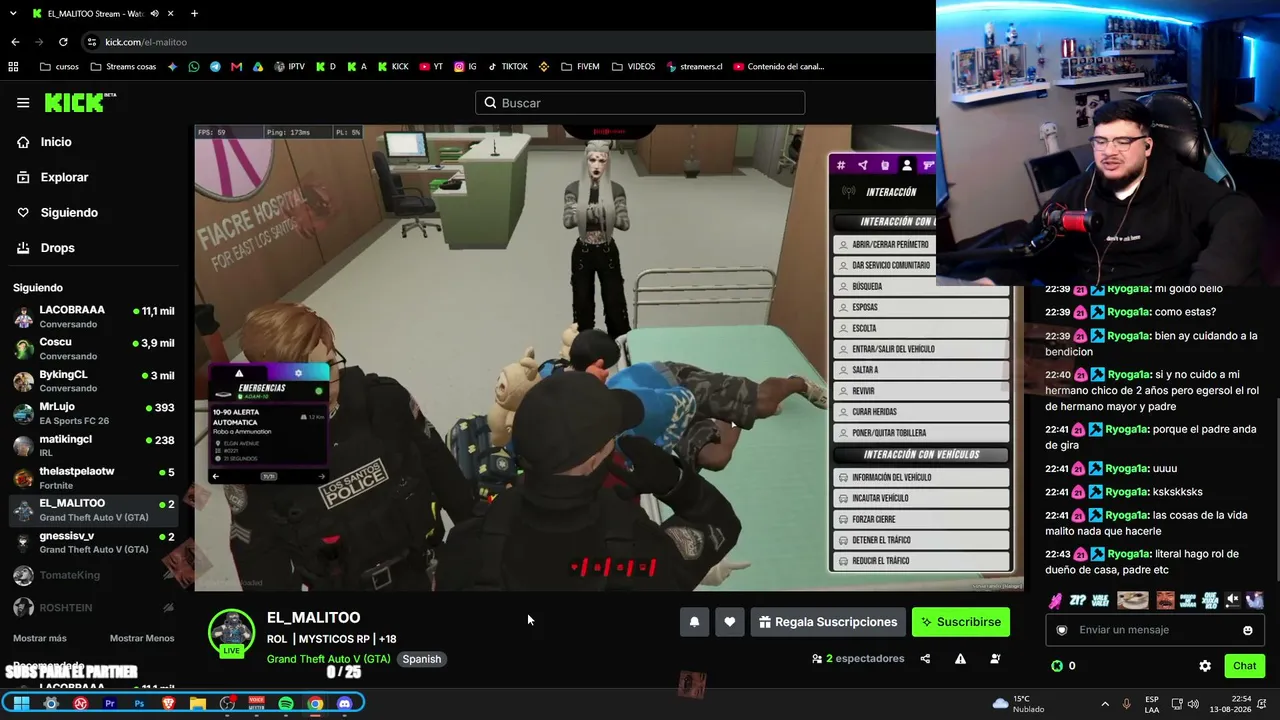The height and width of the screenshot is (720, 1280).
Task: Click the Enviar un mensaje chat field
Action: pos(1154,630)
